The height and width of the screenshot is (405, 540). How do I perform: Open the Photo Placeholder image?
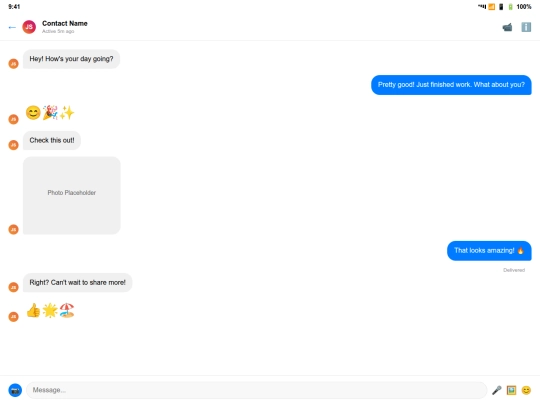point(72,196)
